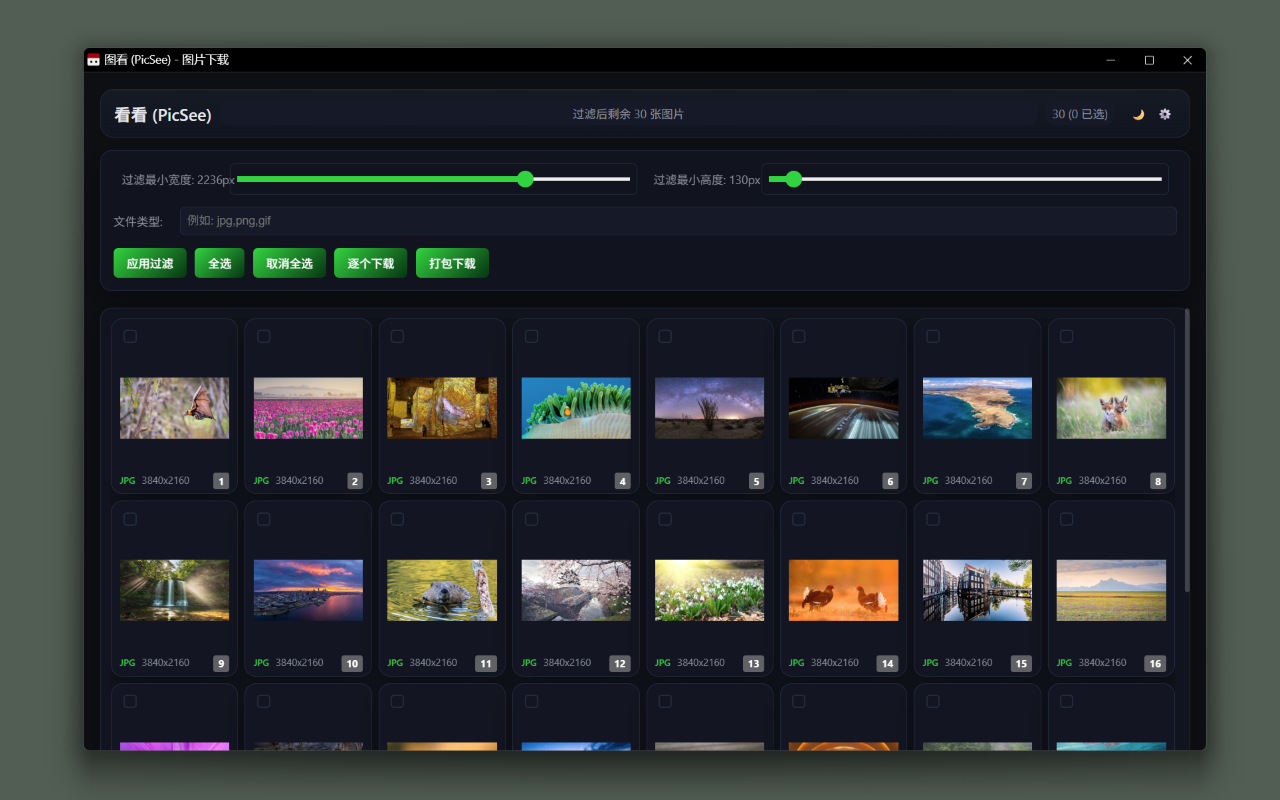Click number badge 12 on cherry blossom card
1280x800 pixels.
(x=620, y=663)
